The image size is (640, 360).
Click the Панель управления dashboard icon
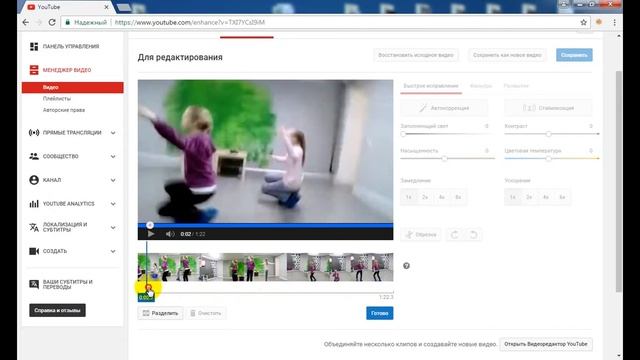point(34,47)
